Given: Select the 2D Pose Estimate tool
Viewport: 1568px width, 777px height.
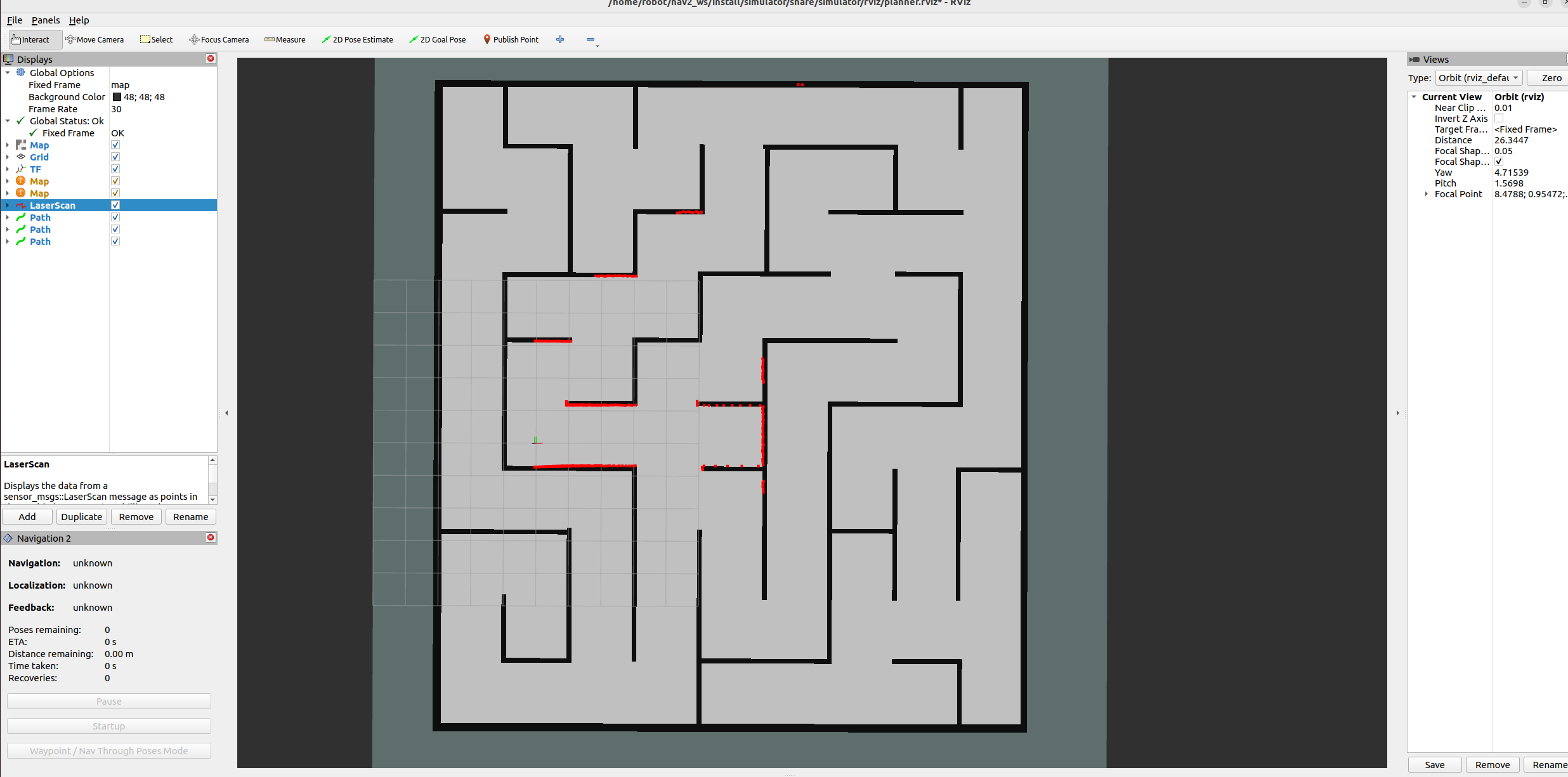Looking at the screenshot, I should tap(357, 39).
